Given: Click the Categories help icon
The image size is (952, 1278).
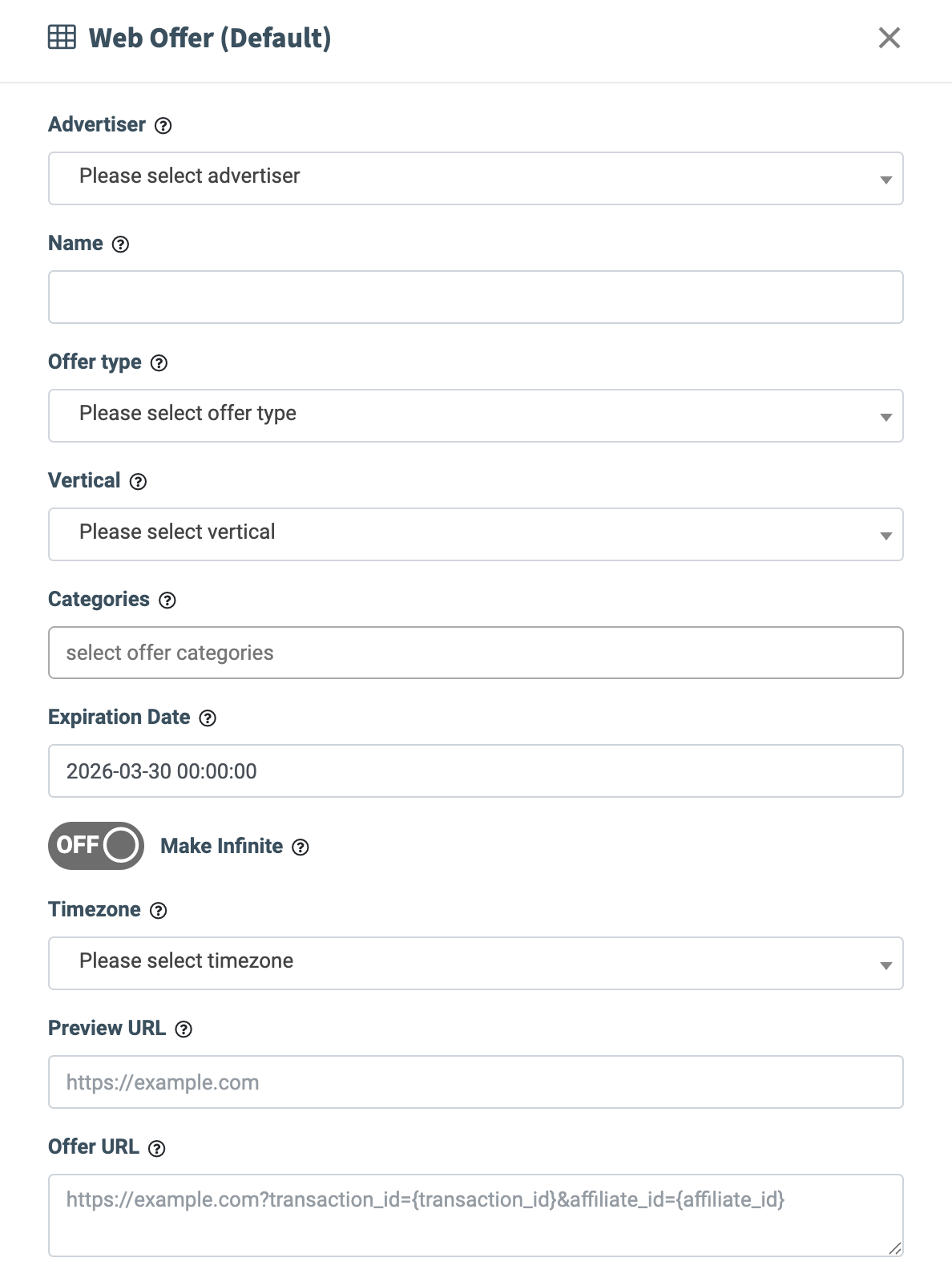Looking at the screenshot, I should point(167,601).
